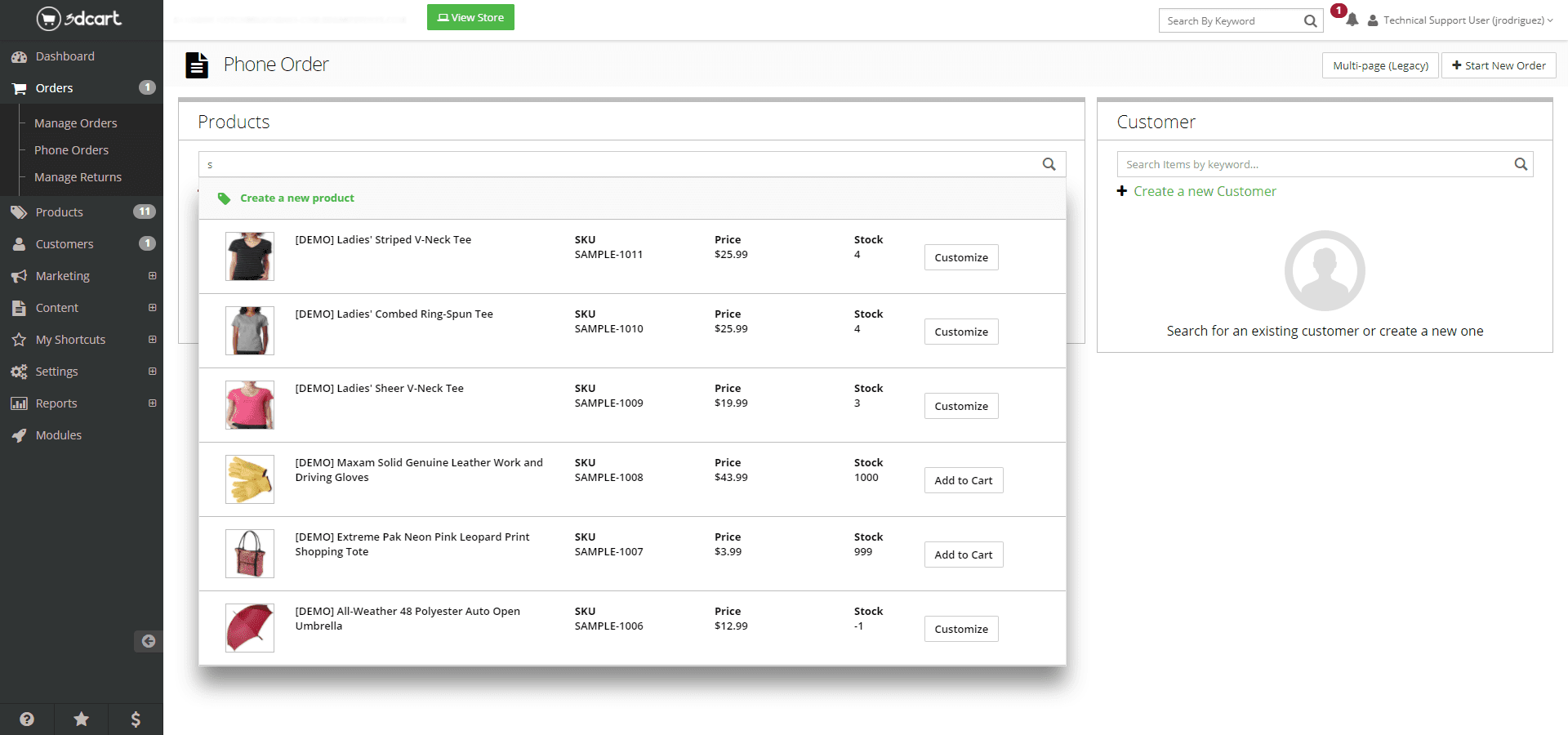
Task: Select the red umbrella product thumbnail
Action: pyautogui.click(x=250, y=628)
